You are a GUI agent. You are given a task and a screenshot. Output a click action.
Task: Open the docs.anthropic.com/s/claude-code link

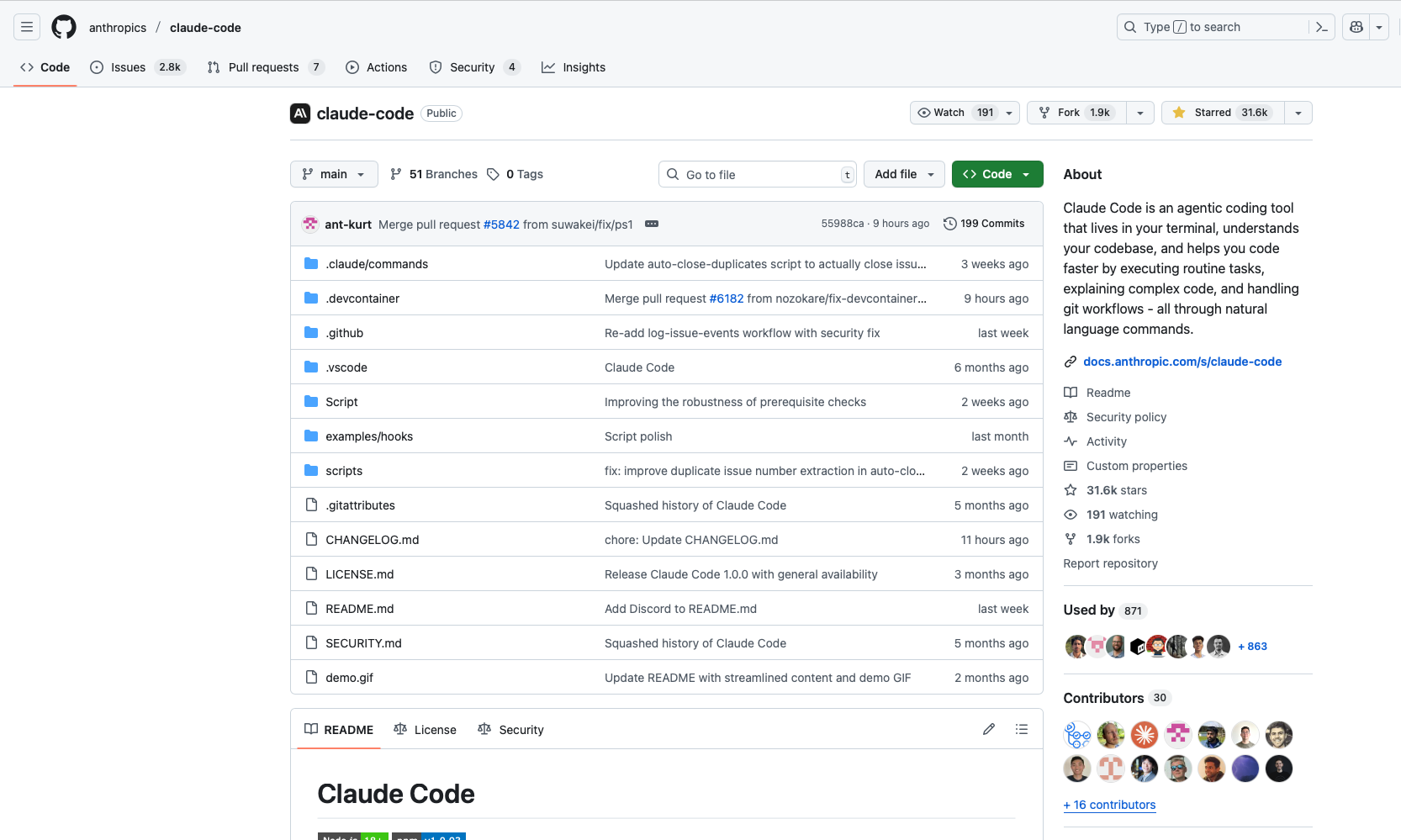pyautogui.click(x=1182, y=362)
